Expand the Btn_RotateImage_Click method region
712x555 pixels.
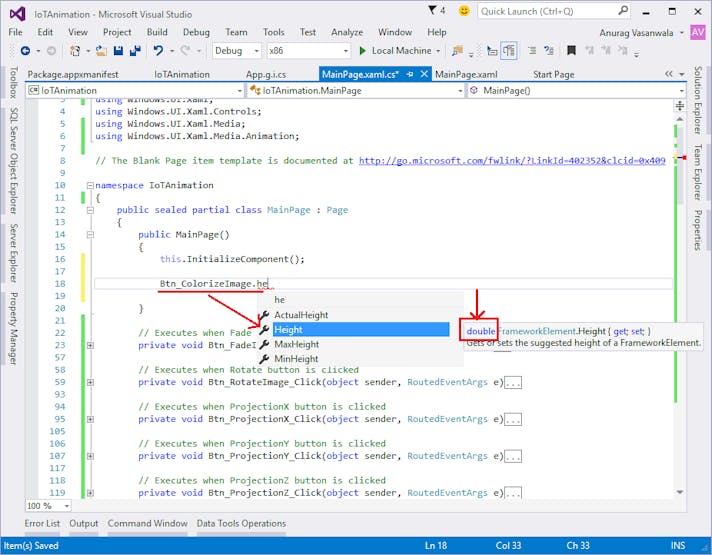coord(90,382)
